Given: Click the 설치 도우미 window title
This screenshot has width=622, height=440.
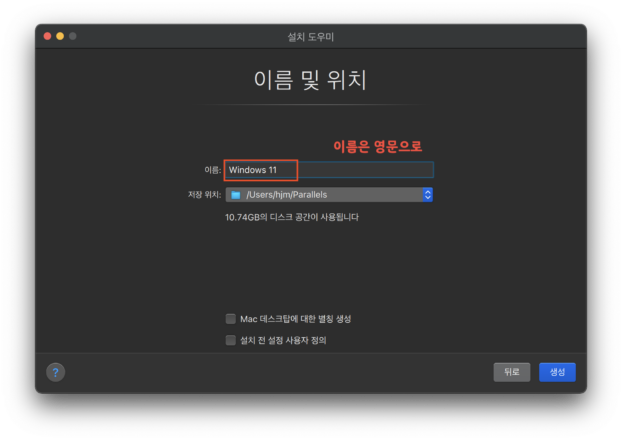Looking at the screenshot, I should [x=310, y=36].
